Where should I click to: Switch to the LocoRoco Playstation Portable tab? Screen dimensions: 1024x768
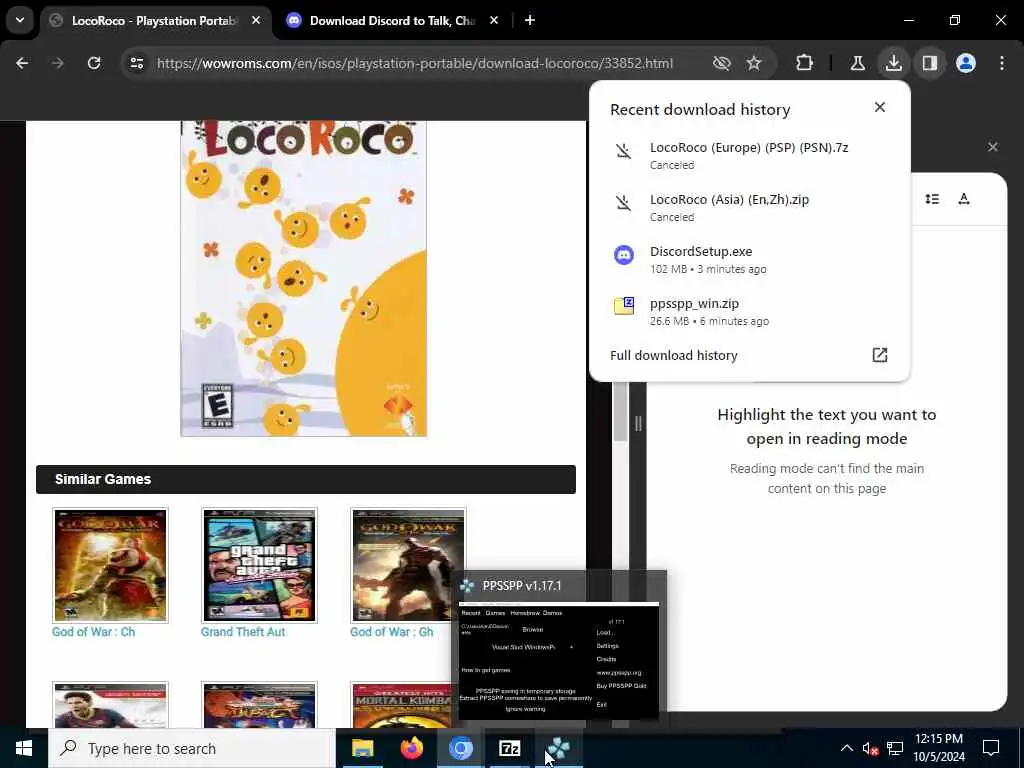coord(155,21)
